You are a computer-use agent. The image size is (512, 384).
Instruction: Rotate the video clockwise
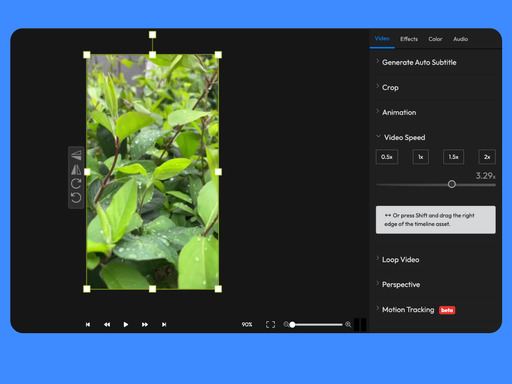76,184
